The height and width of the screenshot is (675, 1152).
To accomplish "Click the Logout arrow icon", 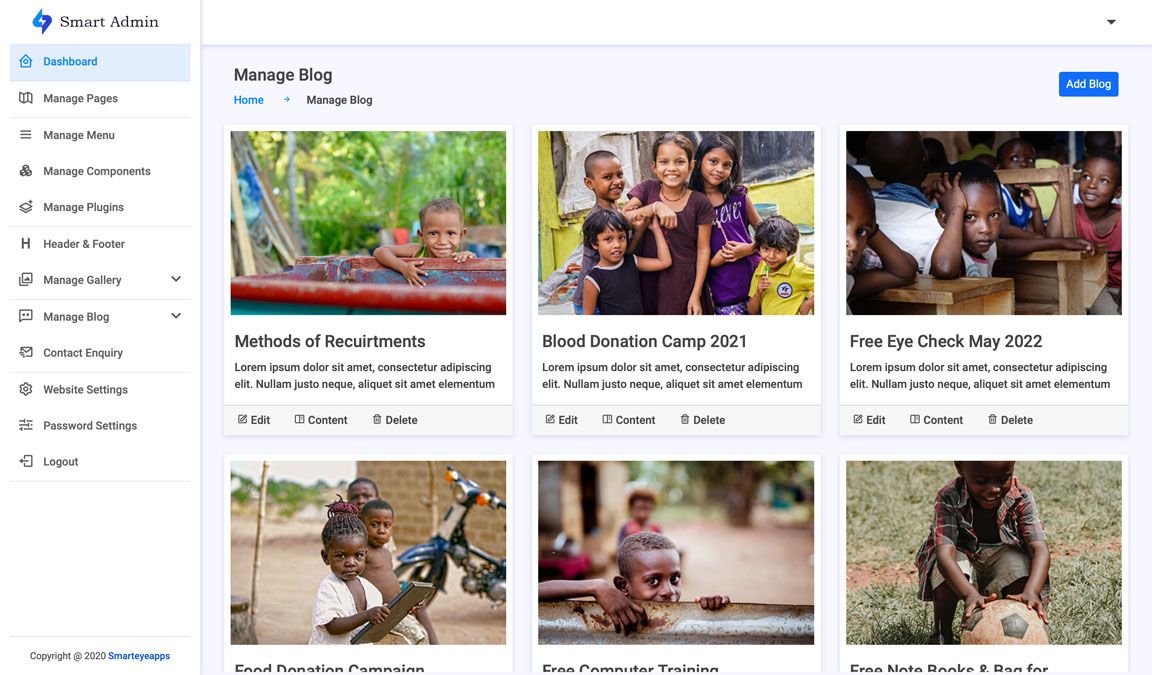I will click(x=26, y=461).
